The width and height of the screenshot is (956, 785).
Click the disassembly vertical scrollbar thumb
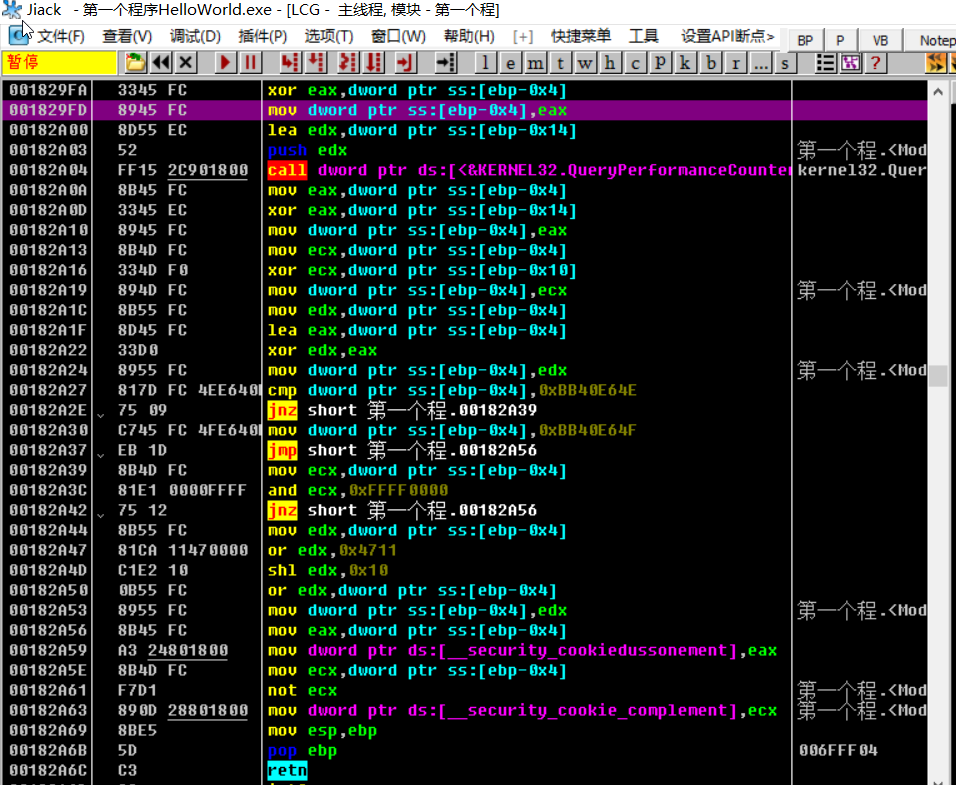click(938, 375)
